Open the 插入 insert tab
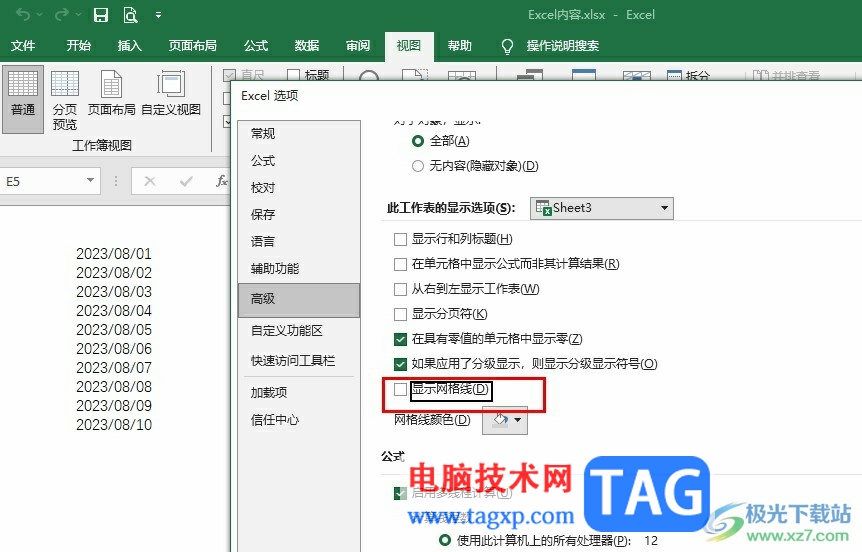 tap(129, 46)
